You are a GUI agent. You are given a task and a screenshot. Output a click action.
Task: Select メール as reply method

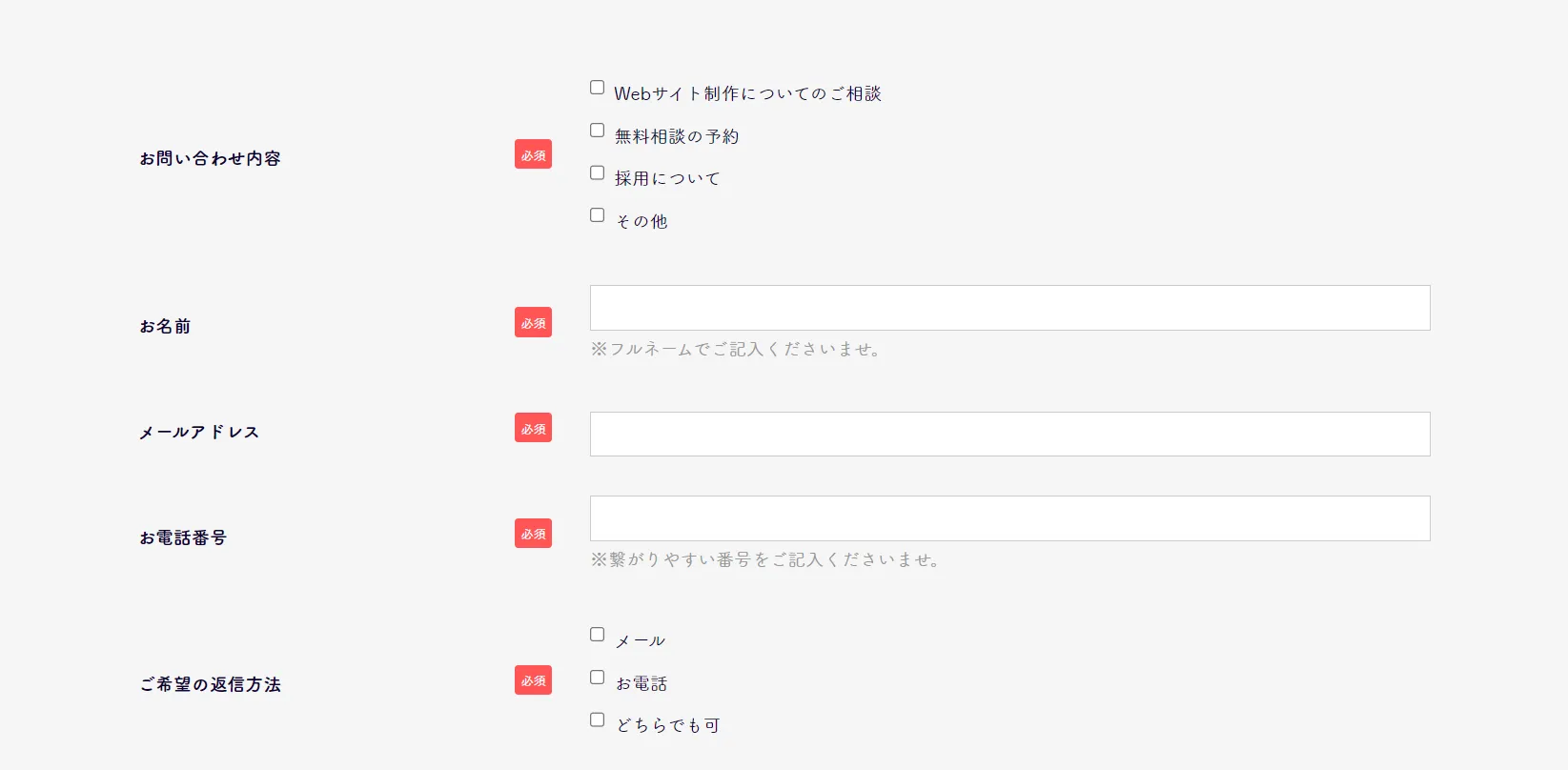click(x=596, y=633)
